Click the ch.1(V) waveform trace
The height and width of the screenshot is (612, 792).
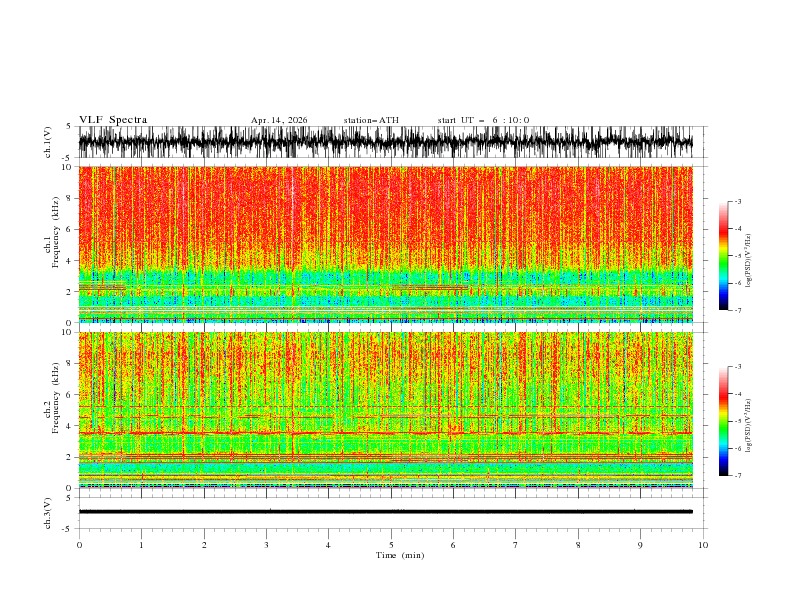[386, 142]
